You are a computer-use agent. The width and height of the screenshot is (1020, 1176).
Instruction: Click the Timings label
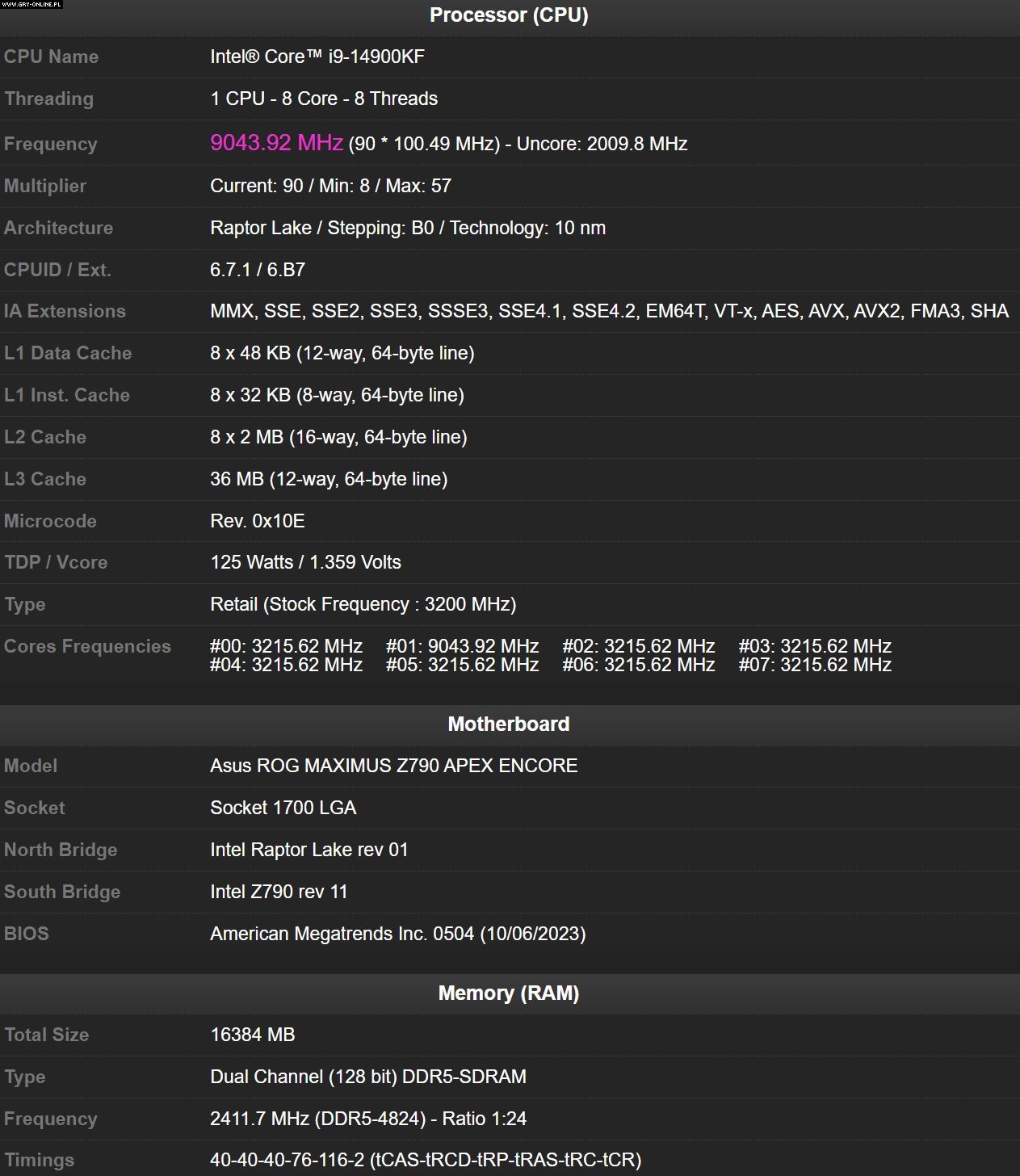(39, 1160)
